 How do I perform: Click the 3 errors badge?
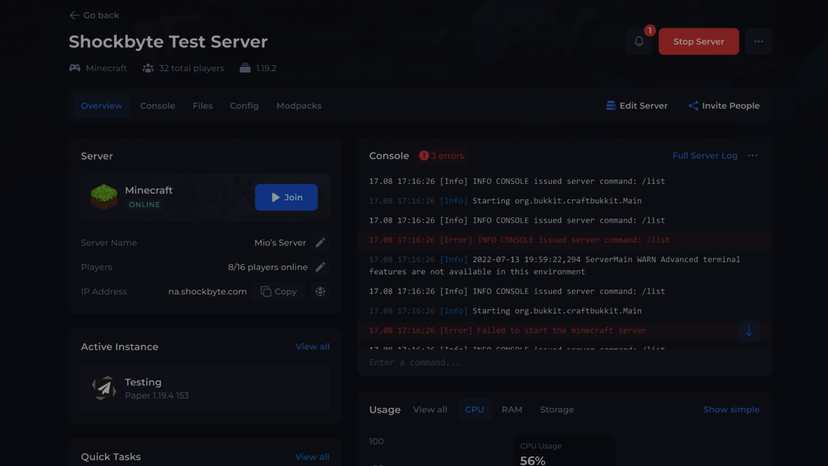(x=441, y=156)
